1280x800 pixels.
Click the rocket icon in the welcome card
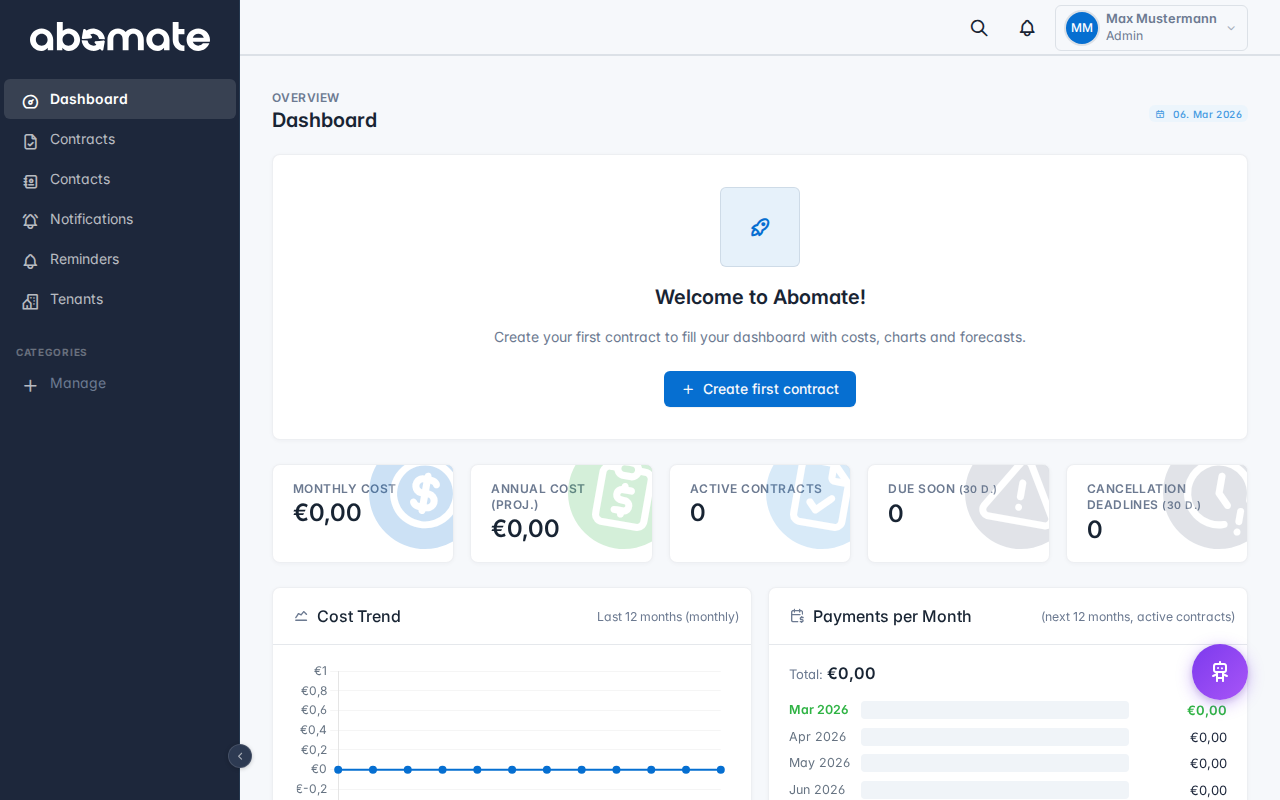click(x=759, y=226)
